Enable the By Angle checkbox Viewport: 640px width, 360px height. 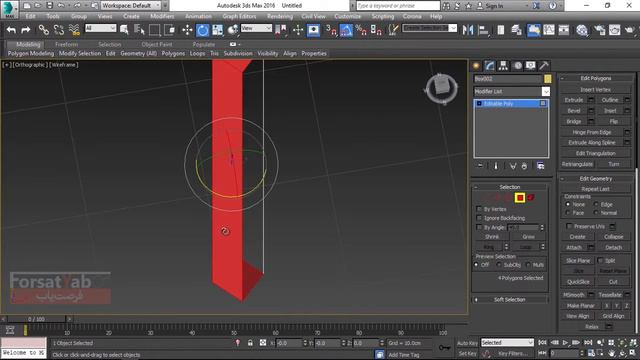click(x=479, y=227)
